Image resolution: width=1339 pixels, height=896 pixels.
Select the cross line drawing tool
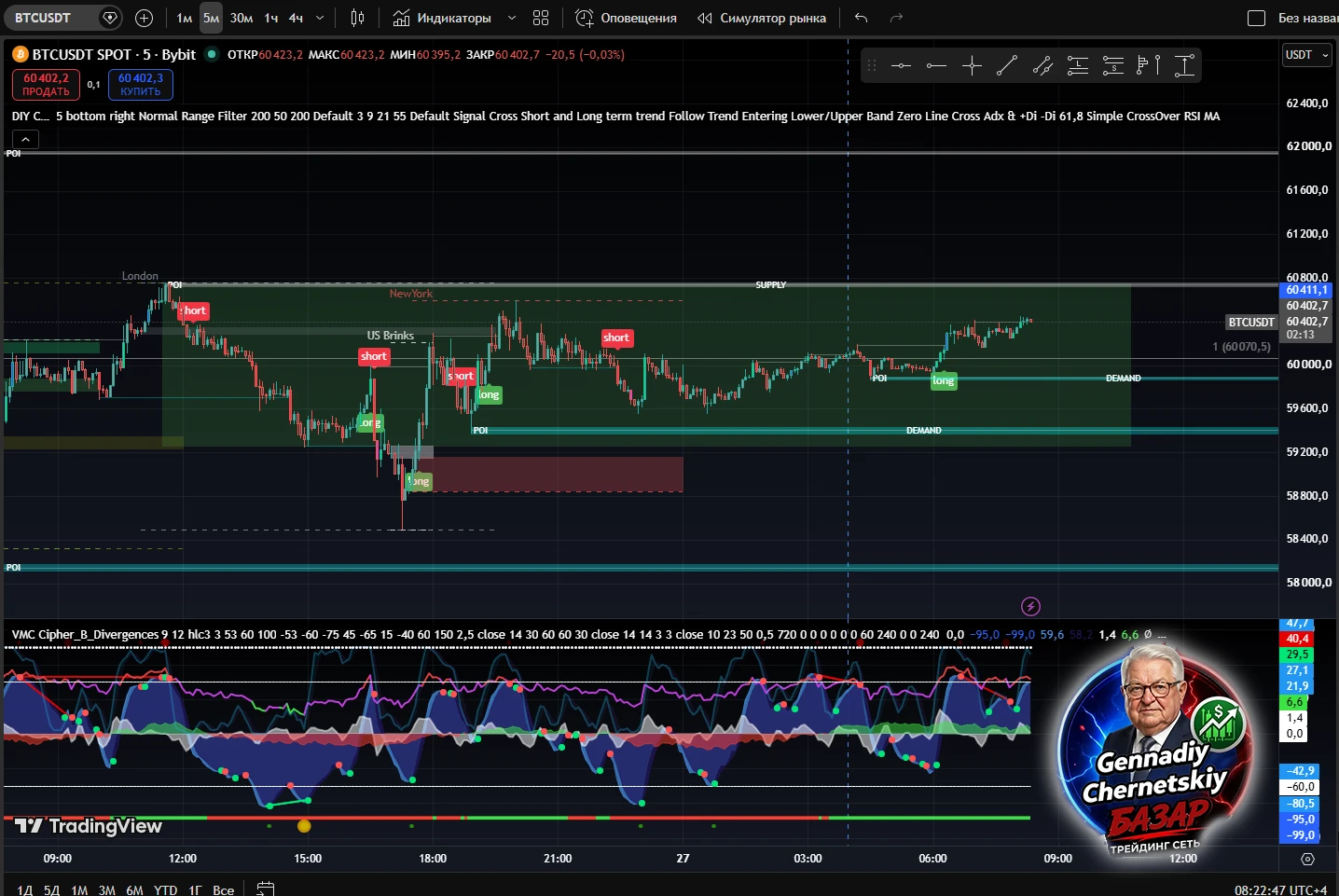[x=972, y=65]
